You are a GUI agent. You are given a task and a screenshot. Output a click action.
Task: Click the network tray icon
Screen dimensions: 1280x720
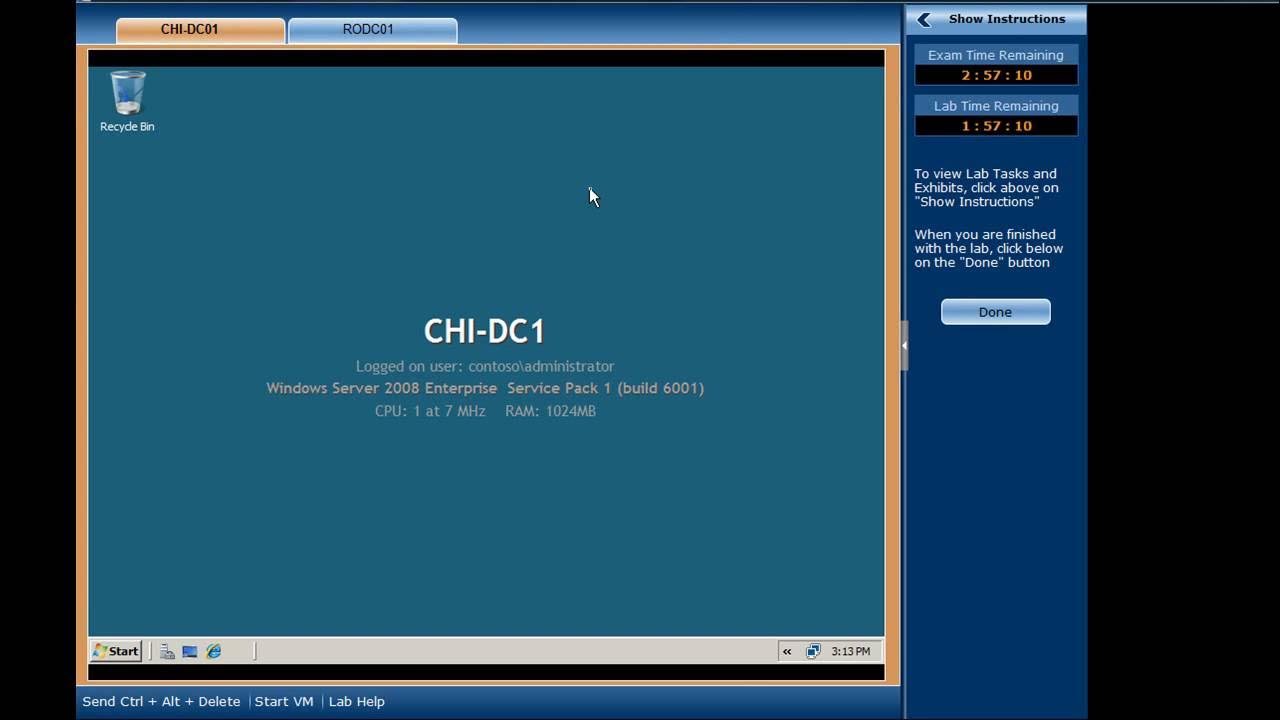click(x=813, y=651)
